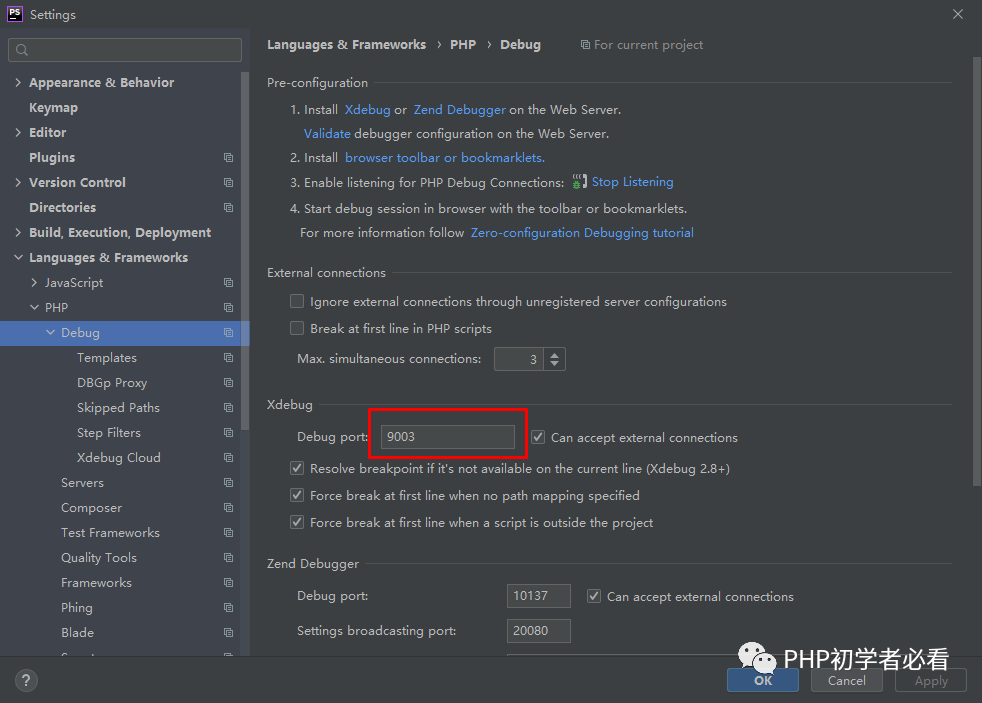Click the Stop Listening link
982x703 pixels.
click(x=633, y=182)
